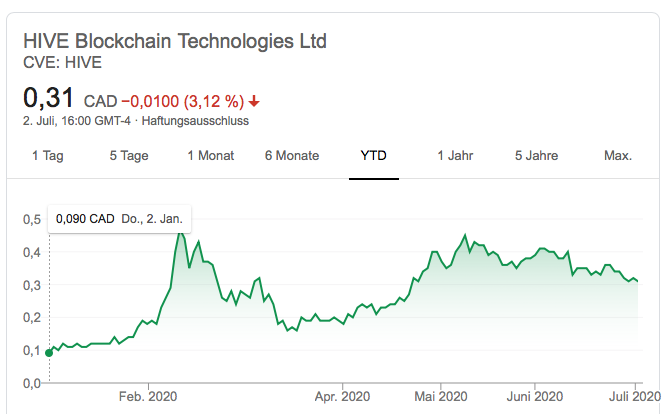Click the red down arrow icon
Viewport: 669px width, 414px height.
(255, 101)
